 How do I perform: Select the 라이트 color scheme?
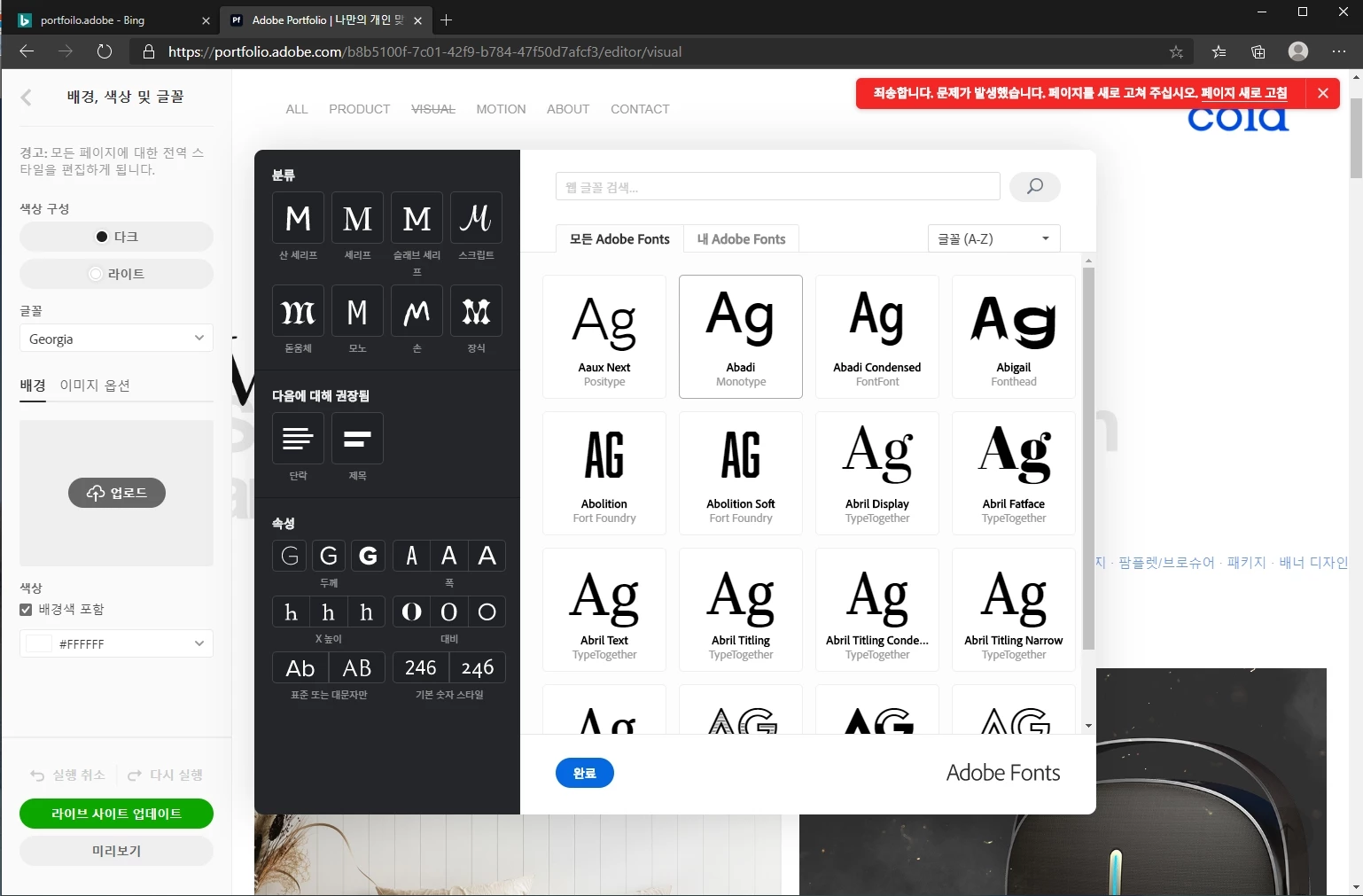click(x=116, y=274)
